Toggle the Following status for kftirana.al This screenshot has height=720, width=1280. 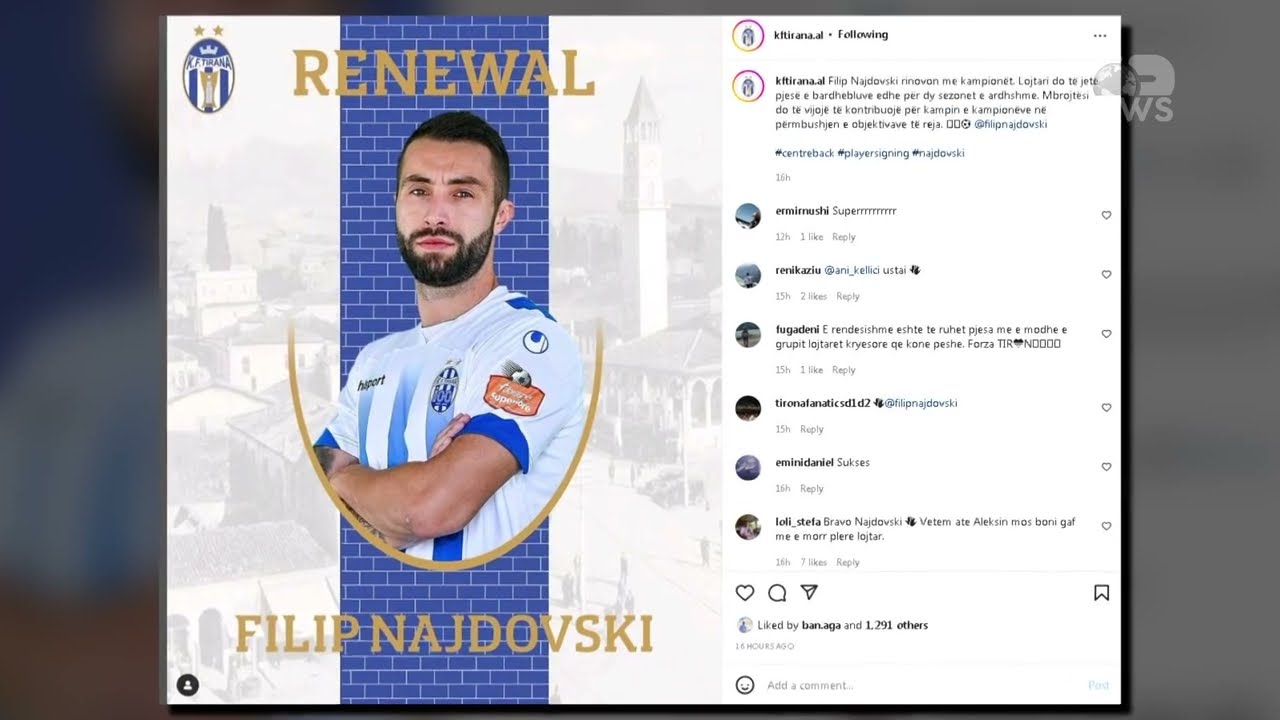(x=863, y=35)
